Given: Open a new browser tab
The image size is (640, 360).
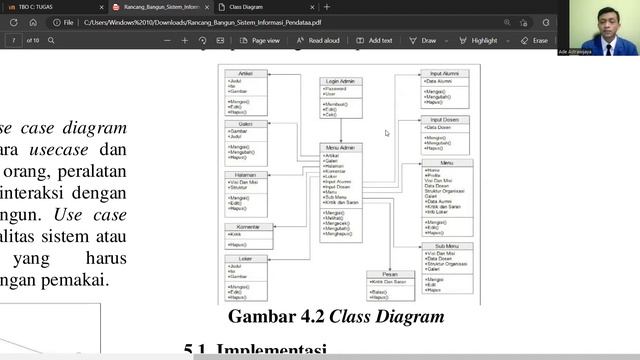Looking at the screenshot, I should (x=327, y=7).
